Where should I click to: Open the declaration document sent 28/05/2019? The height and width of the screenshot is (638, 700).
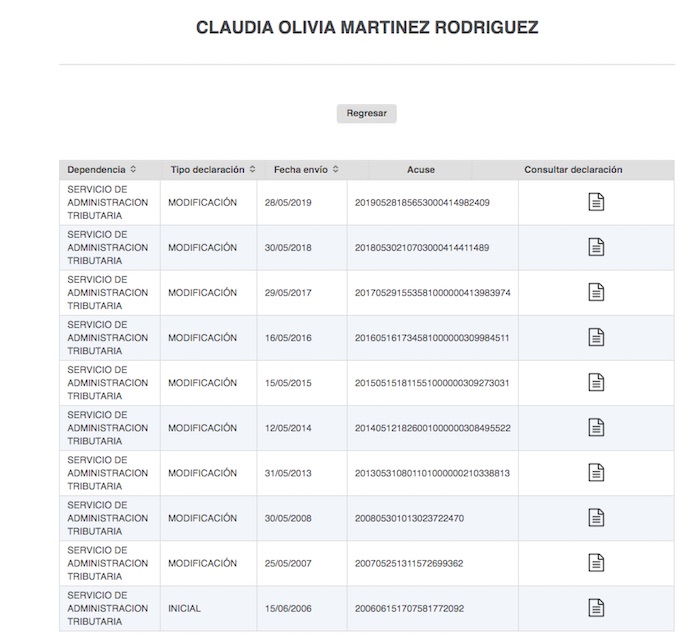pyautogui.click(x=596, y=203)
